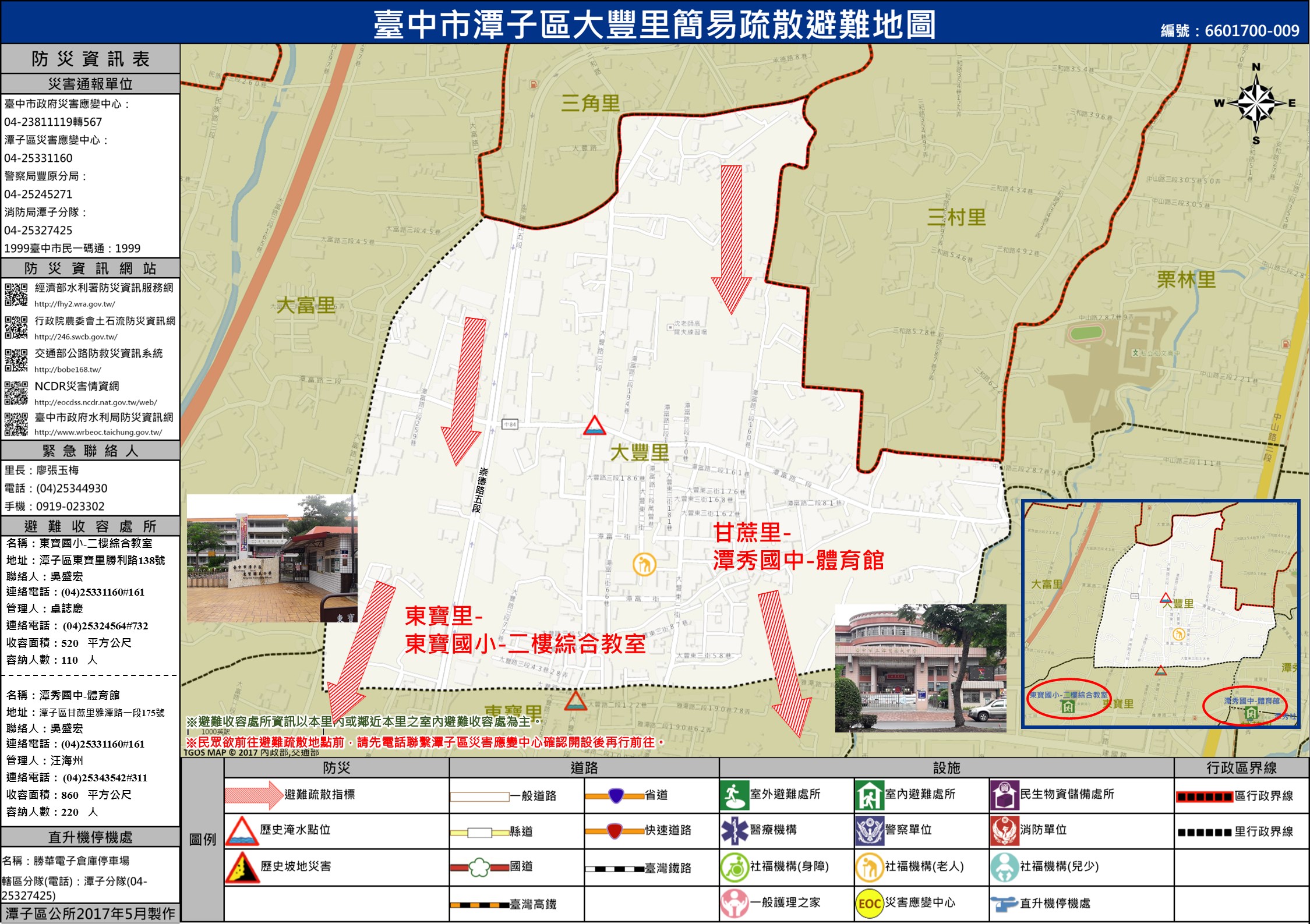Click the medical facility (醫療機構) legend icon
1310x924 pixels.
[734, 831]
